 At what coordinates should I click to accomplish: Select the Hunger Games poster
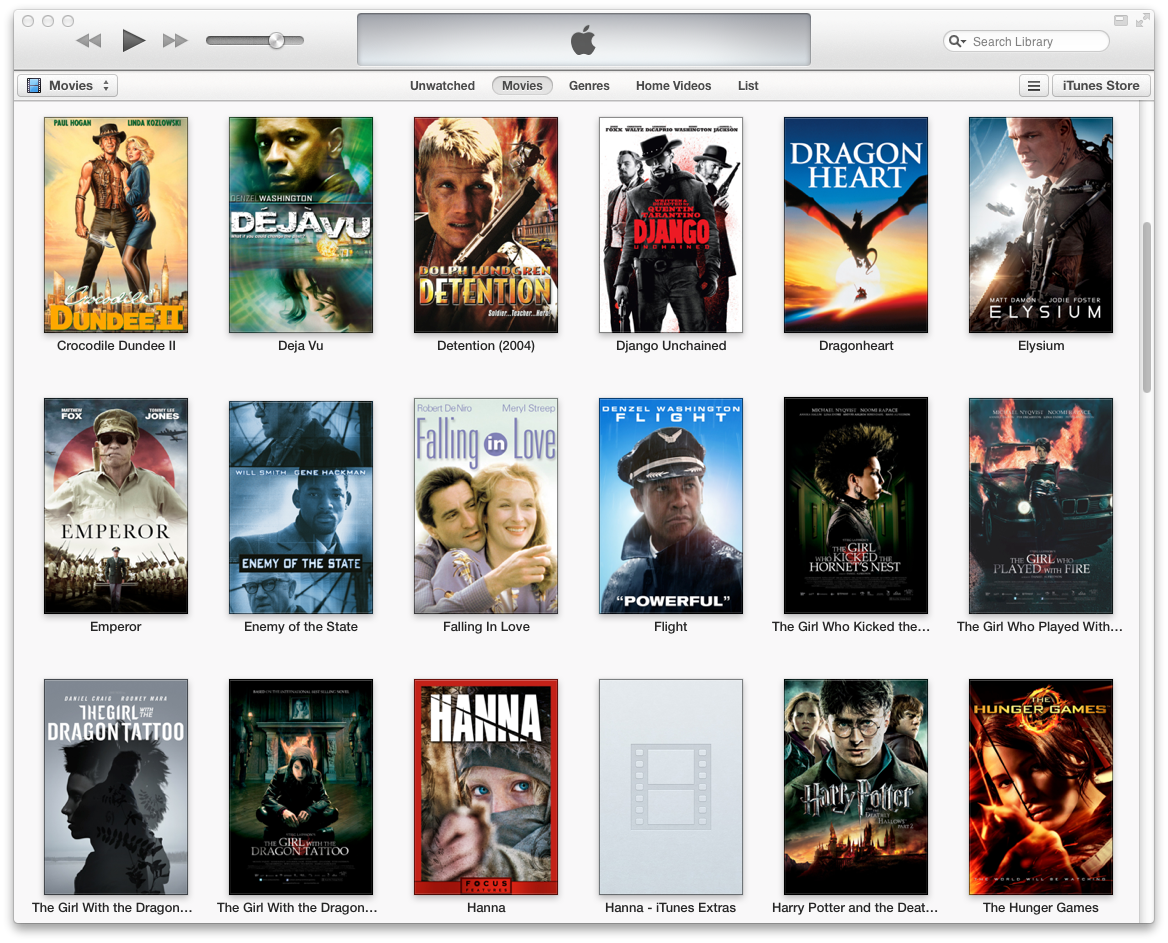(x=1041, y=787)
